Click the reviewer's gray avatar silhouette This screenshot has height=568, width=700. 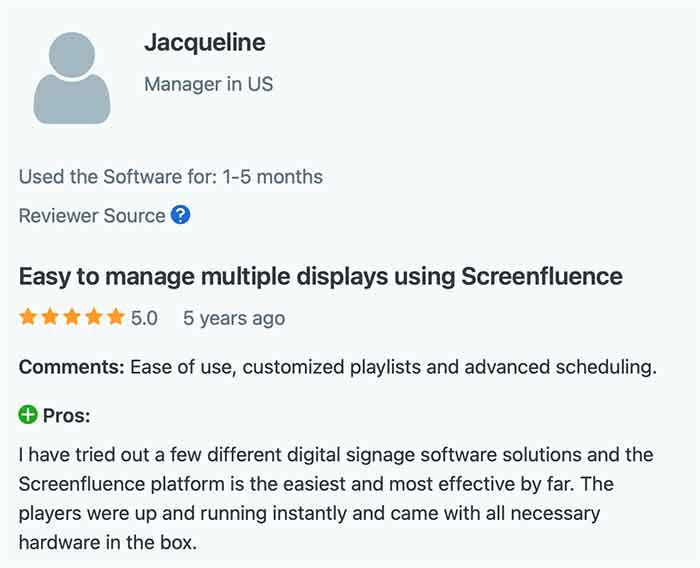tap(71, 78)
